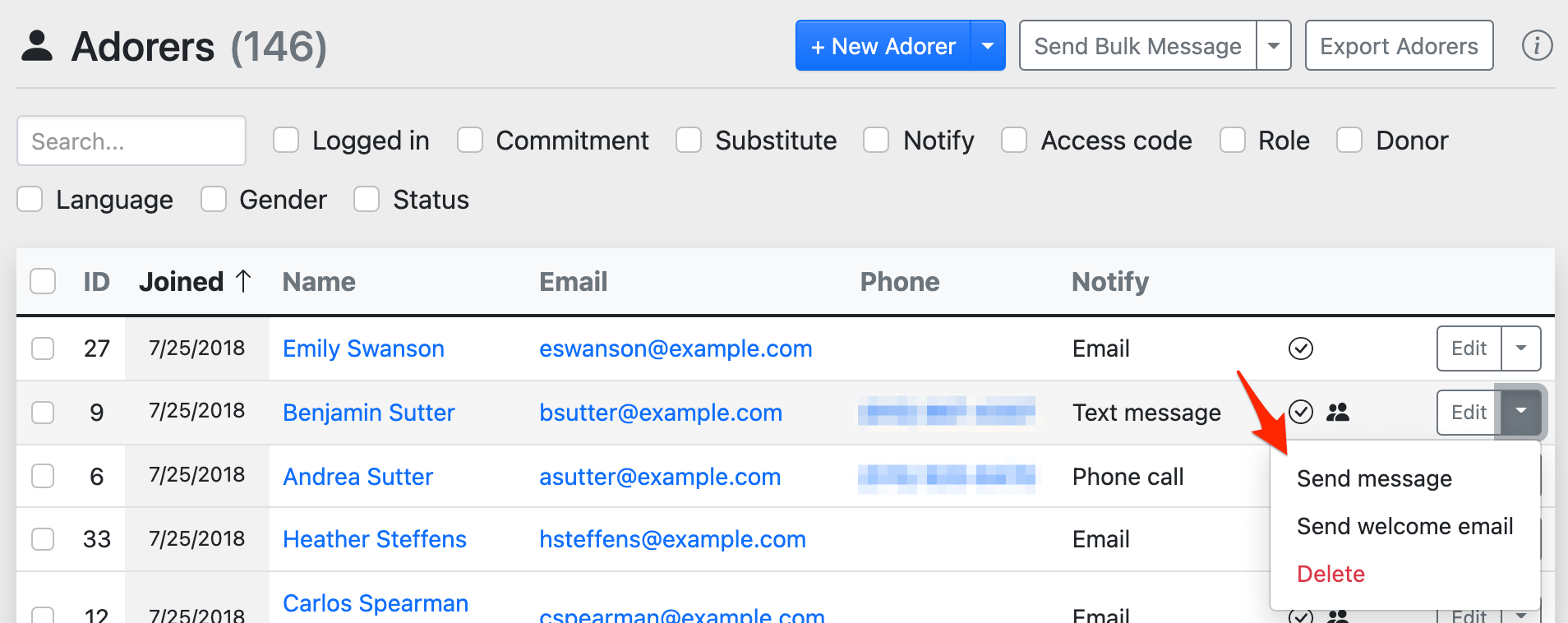Choose Send message from the menu
The height and width of the screenshot is (623, 1568).
pyautogui.click(x=1374, y=478)
